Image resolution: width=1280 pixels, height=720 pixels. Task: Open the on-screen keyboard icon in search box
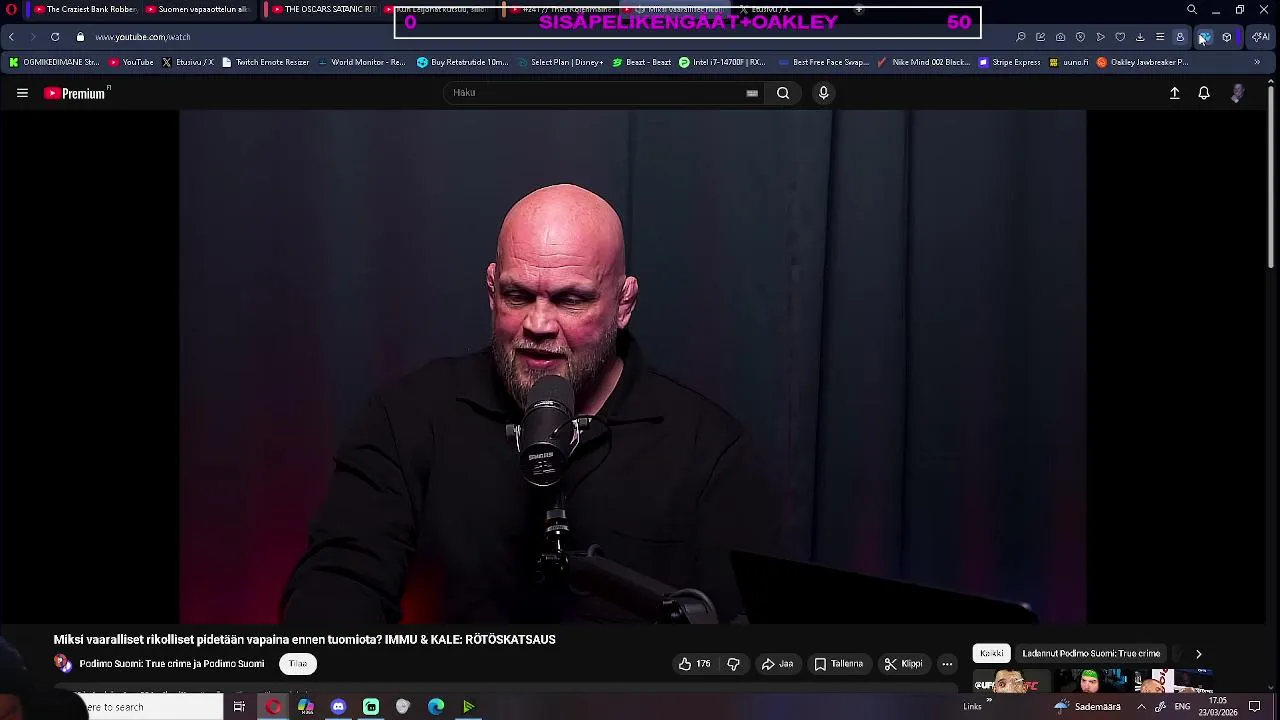coord(752,93)
